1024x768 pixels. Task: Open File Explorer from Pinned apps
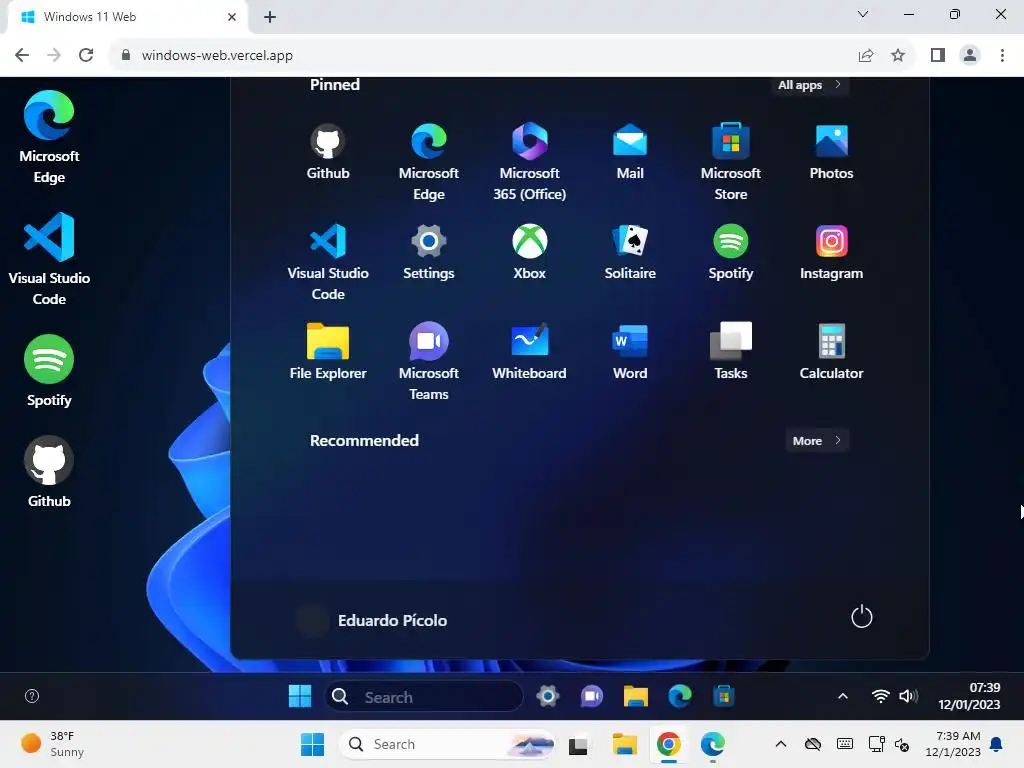pyautogui.click(x=328, y=352)
